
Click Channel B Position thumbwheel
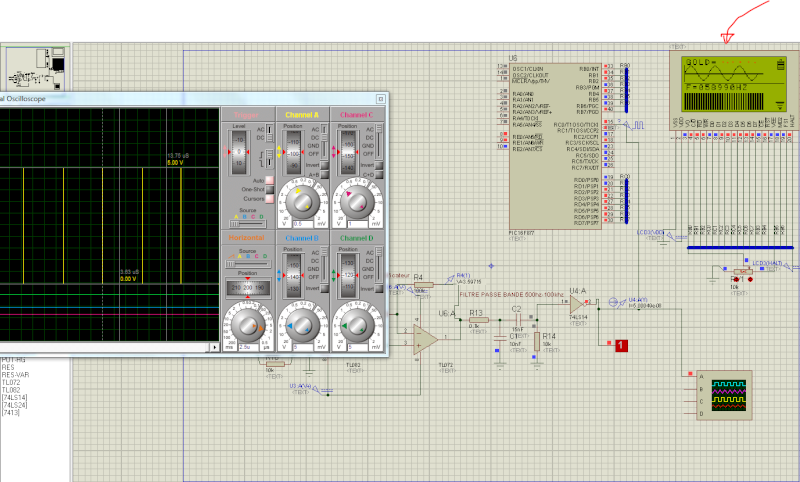pos(294,275)
